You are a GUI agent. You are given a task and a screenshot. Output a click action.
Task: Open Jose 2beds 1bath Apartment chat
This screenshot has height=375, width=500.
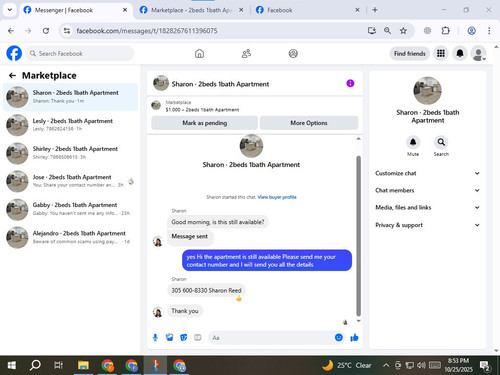(x=70, y=181)
